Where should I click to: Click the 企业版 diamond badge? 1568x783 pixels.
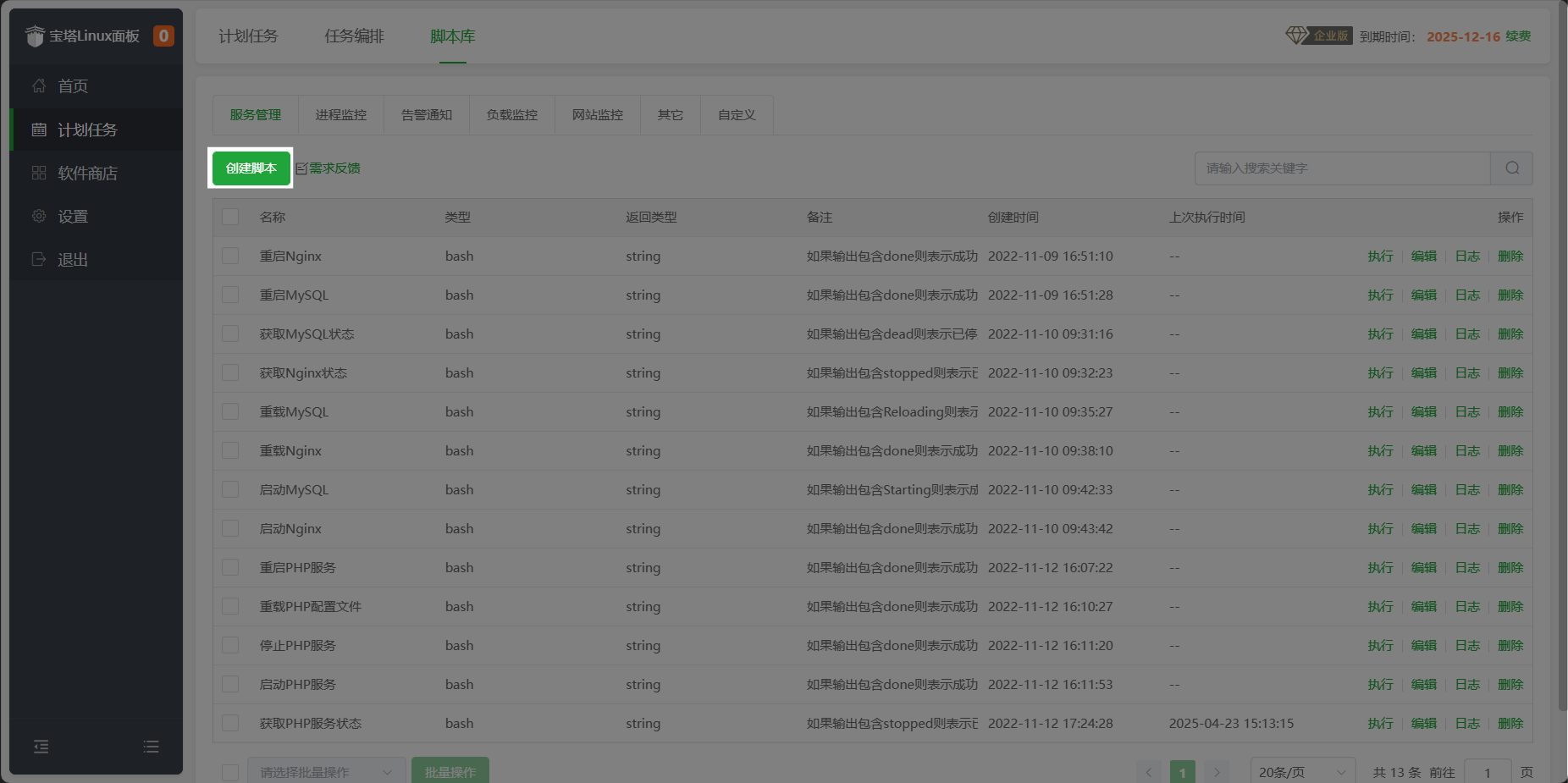point(1318,36)
